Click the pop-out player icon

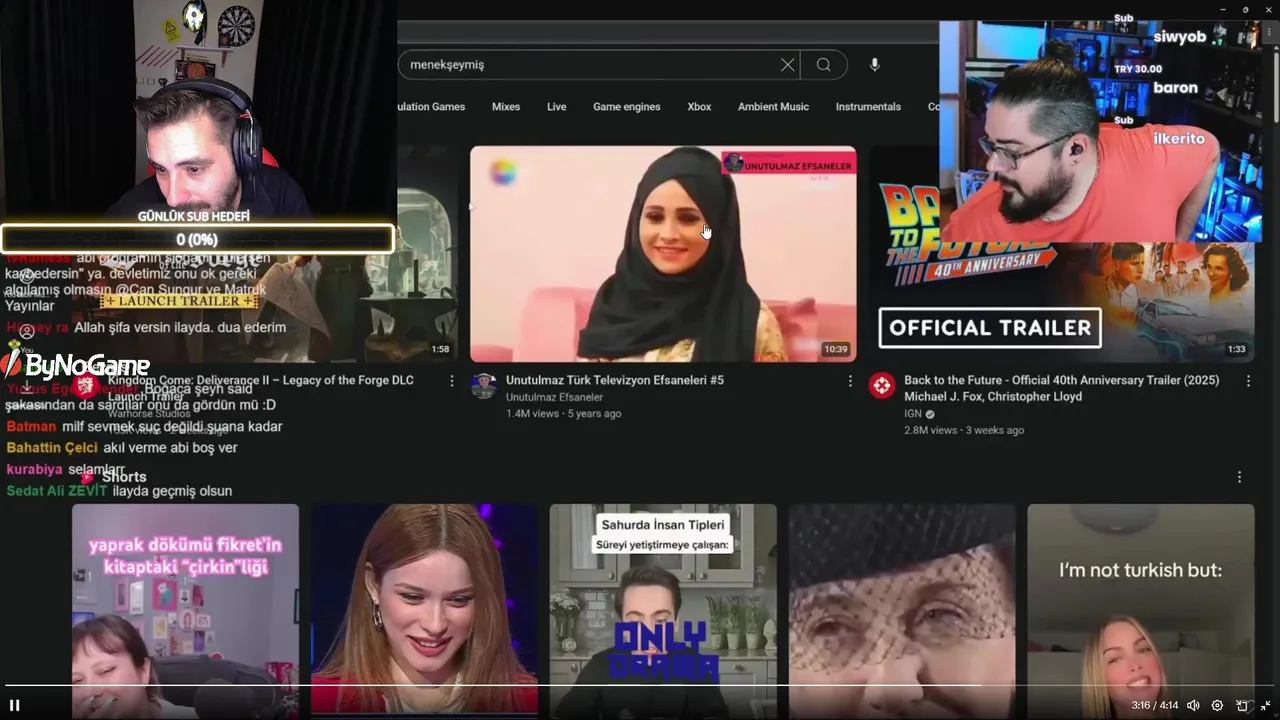click(x=1242, y=705)
